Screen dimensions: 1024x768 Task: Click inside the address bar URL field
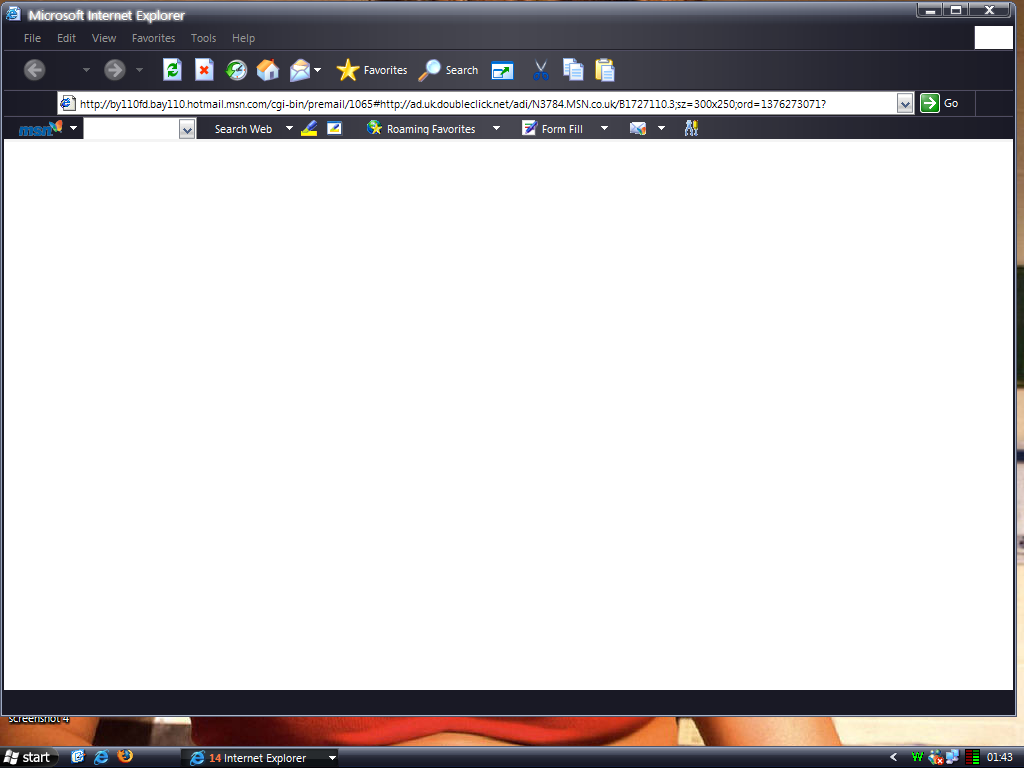tap(480, 103)
